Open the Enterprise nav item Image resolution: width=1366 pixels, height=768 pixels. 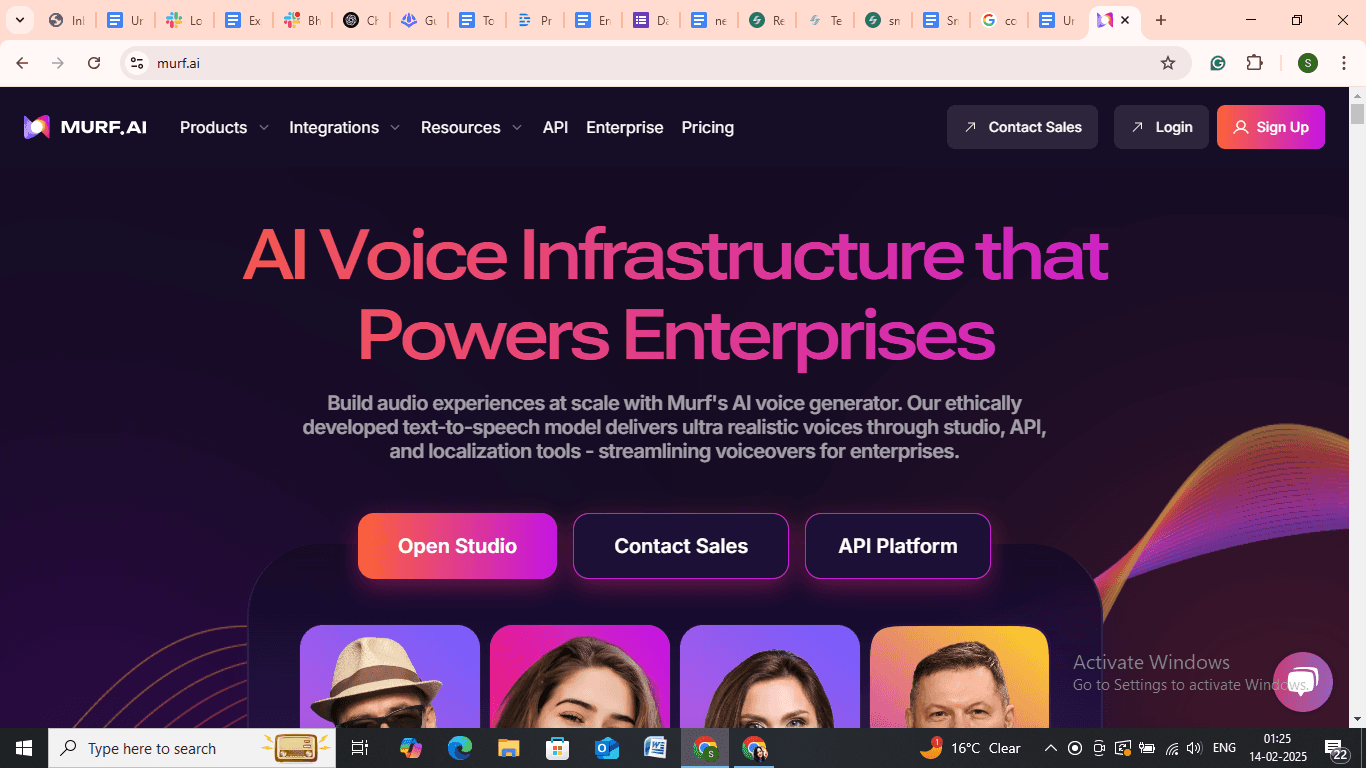coord(625,127)
